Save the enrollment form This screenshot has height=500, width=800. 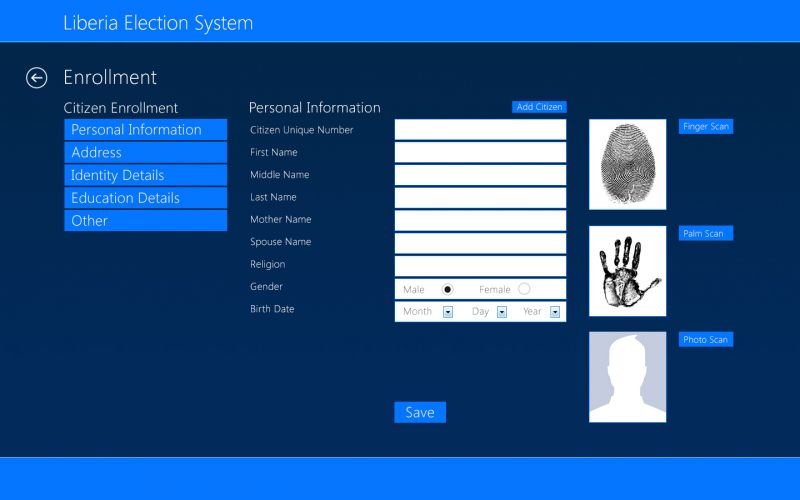pyautogui.click(x=420, y=412)
